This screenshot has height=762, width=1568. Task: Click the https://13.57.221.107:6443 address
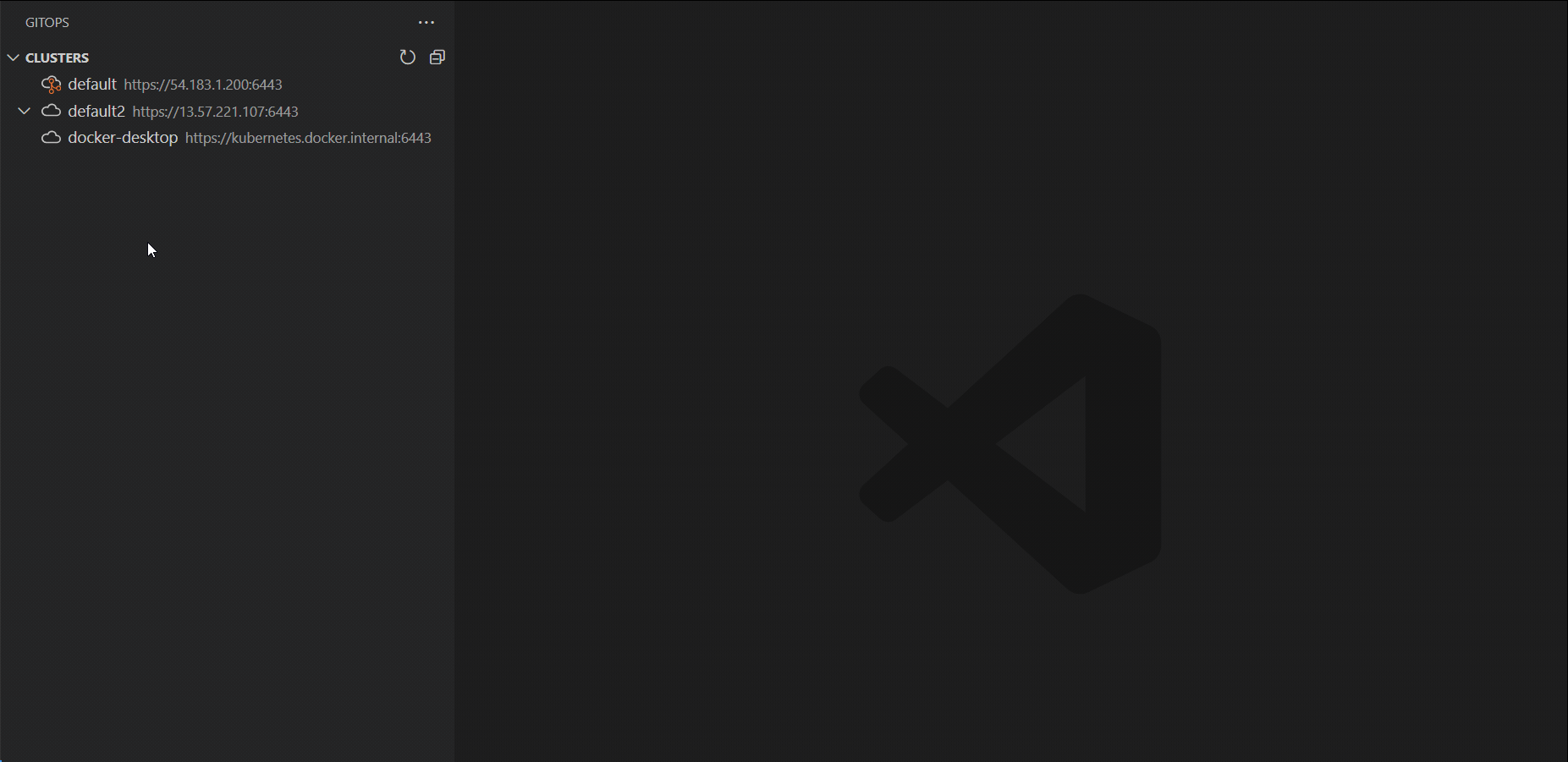click(x=216, y=112)
